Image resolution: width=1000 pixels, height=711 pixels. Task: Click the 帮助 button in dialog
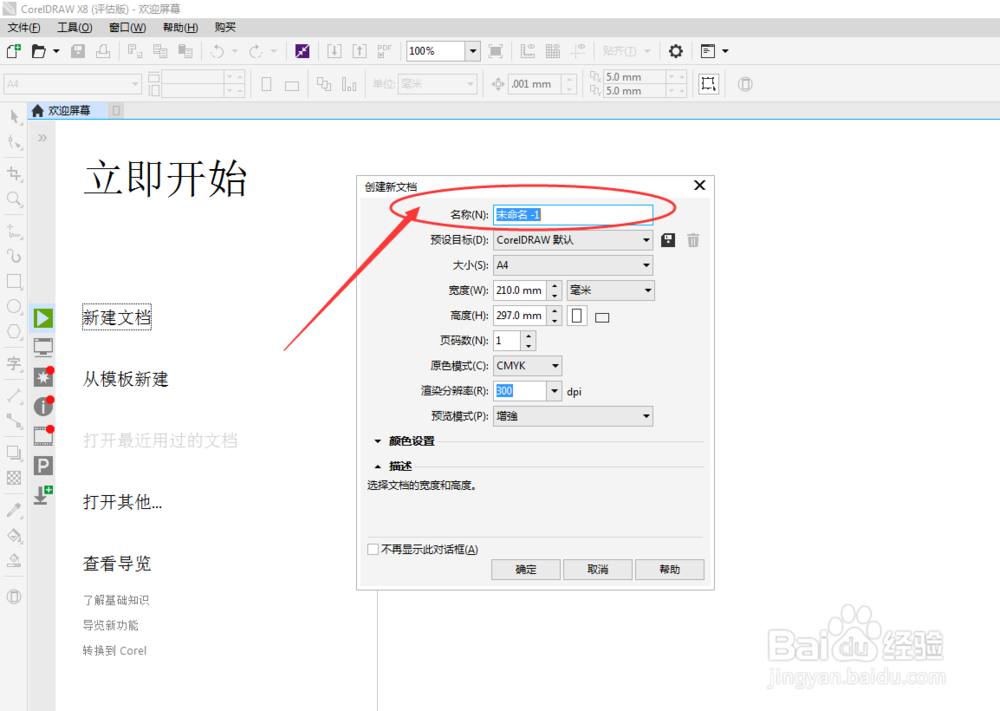[x=670, y=569]
